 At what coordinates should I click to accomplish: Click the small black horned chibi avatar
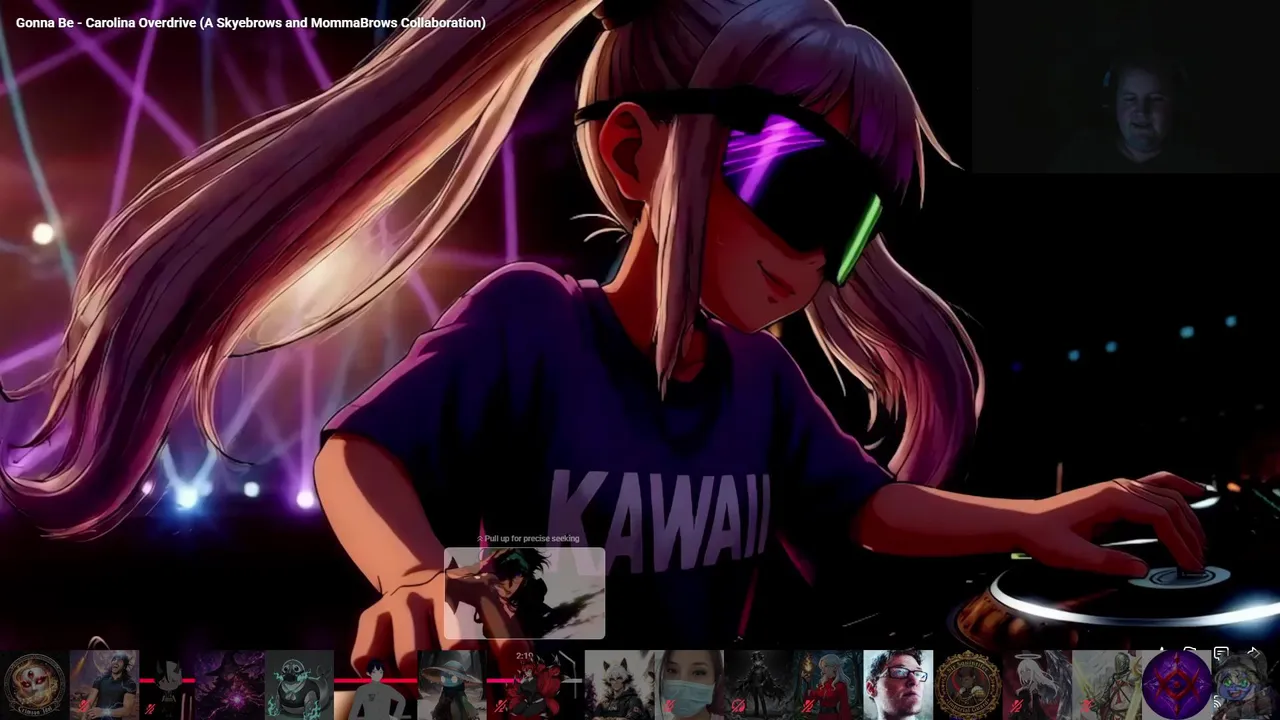(169, 686)
